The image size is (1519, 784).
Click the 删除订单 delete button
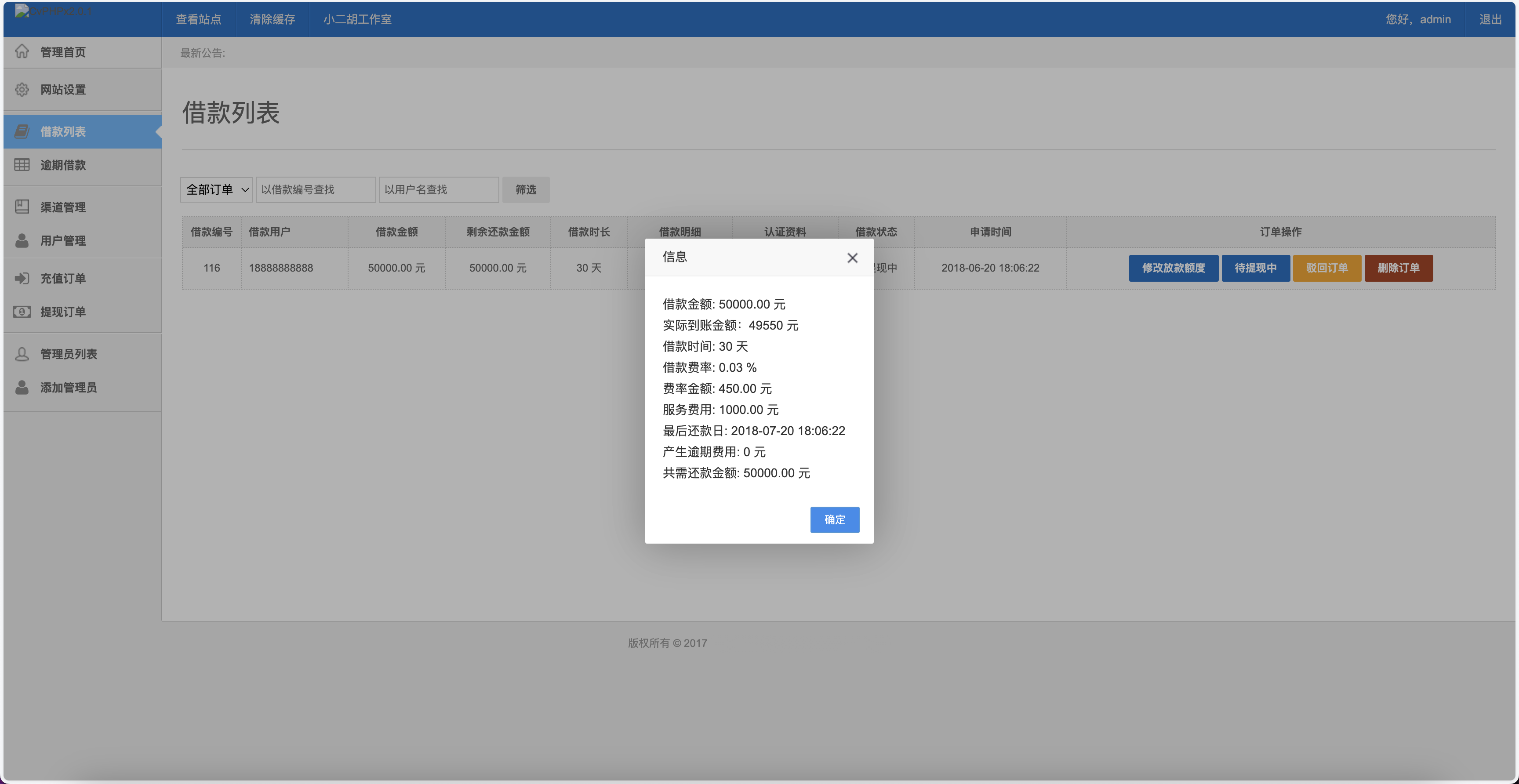tap(1398, 268)
